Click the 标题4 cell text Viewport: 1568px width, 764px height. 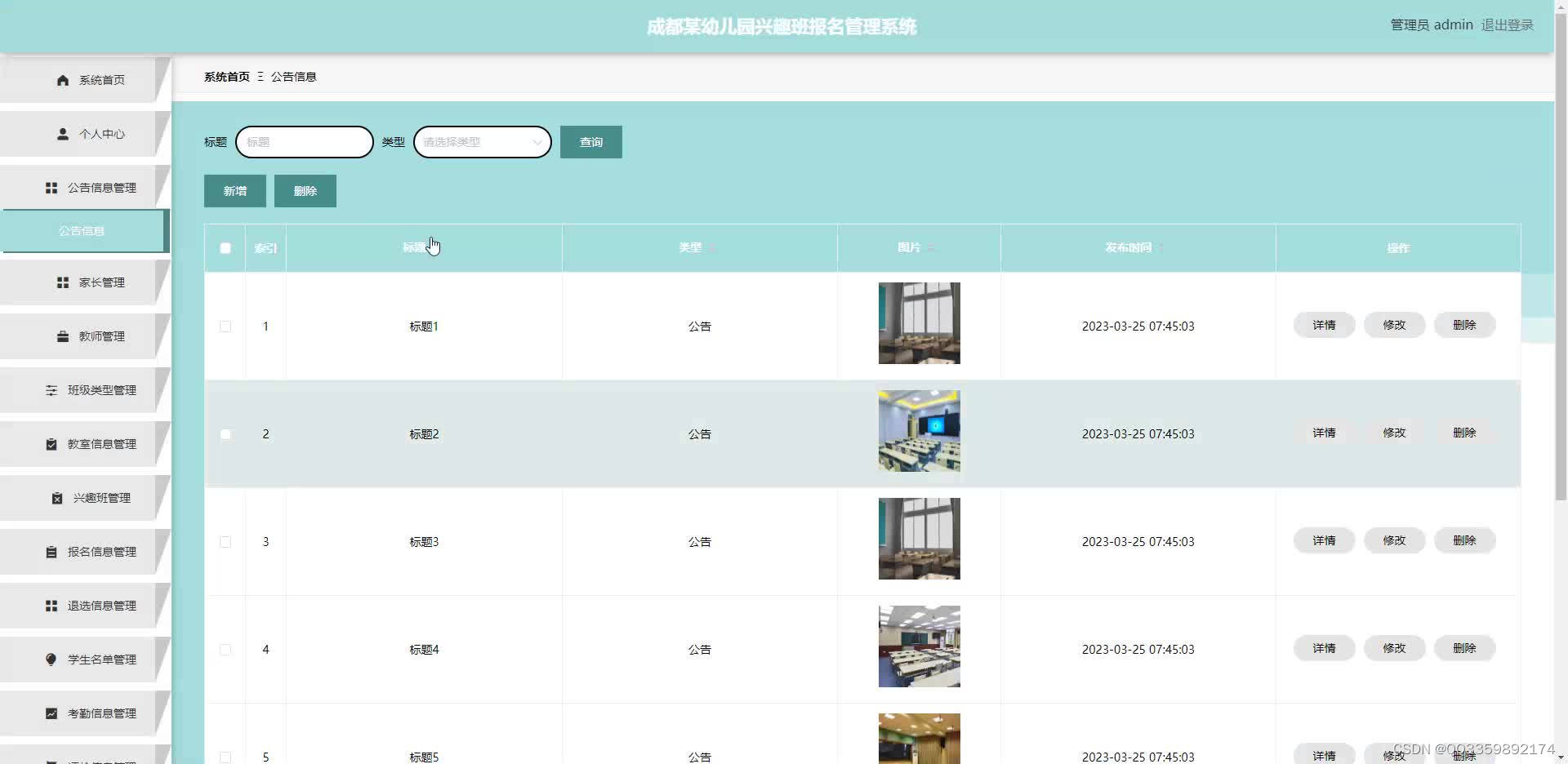424,650
